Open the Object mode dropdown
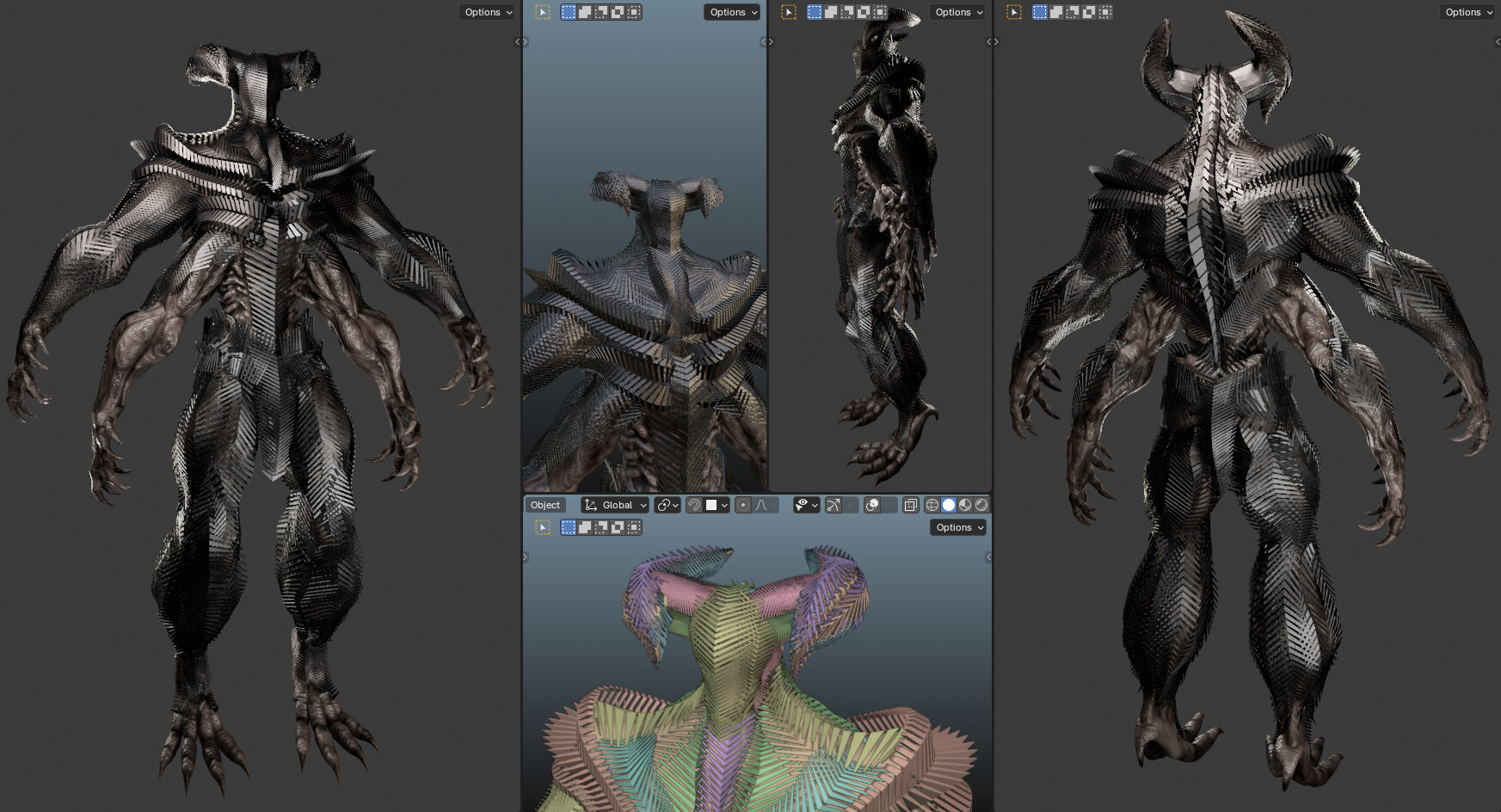This screenshot has height=812, width=1501. click(544, 505)
